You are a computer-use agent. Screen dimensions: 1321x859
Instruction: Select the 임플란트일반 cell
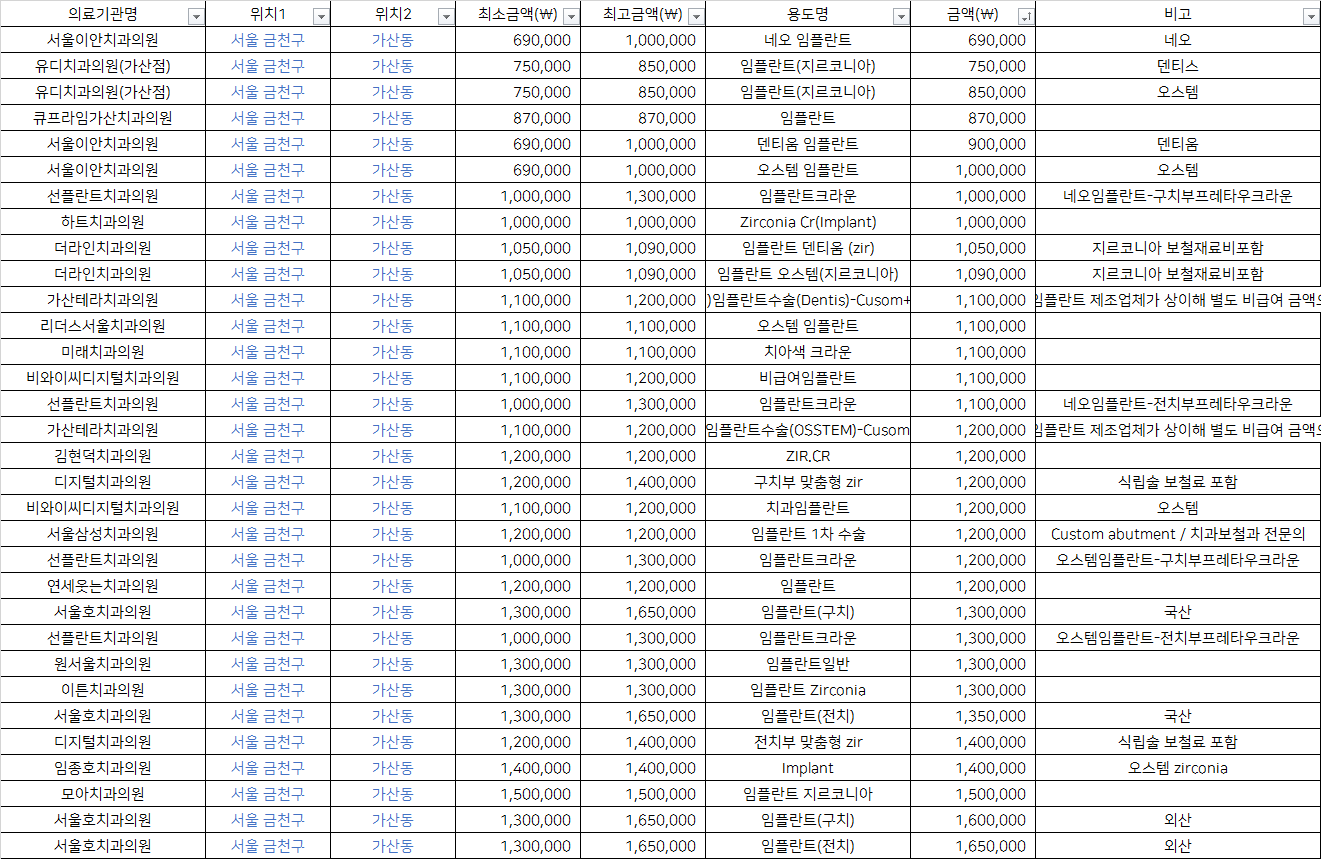[808, 664]
